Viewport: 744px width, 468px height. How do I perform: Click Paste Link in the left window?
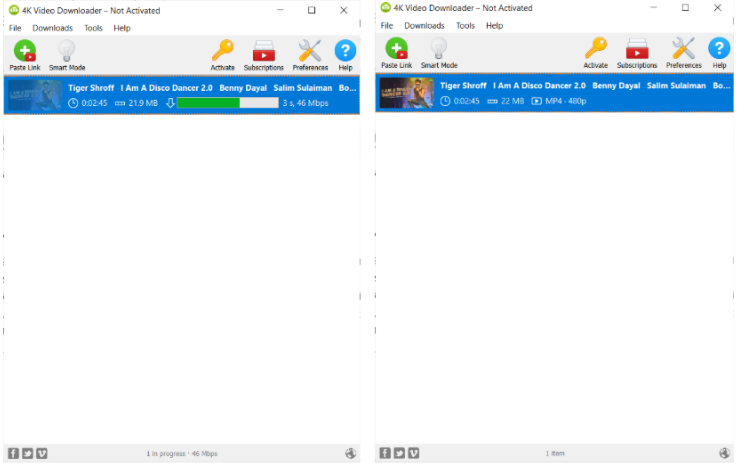25,56
